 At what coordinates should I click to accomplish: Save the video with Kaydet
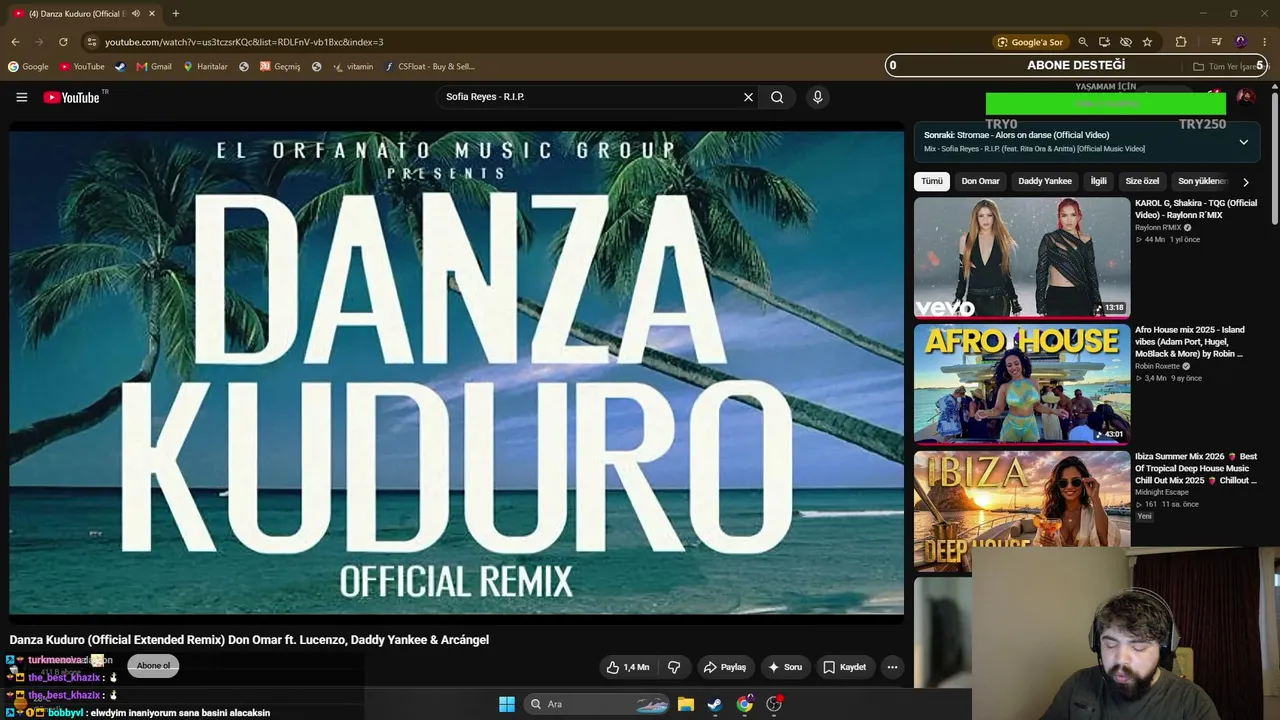click(844, 667)
